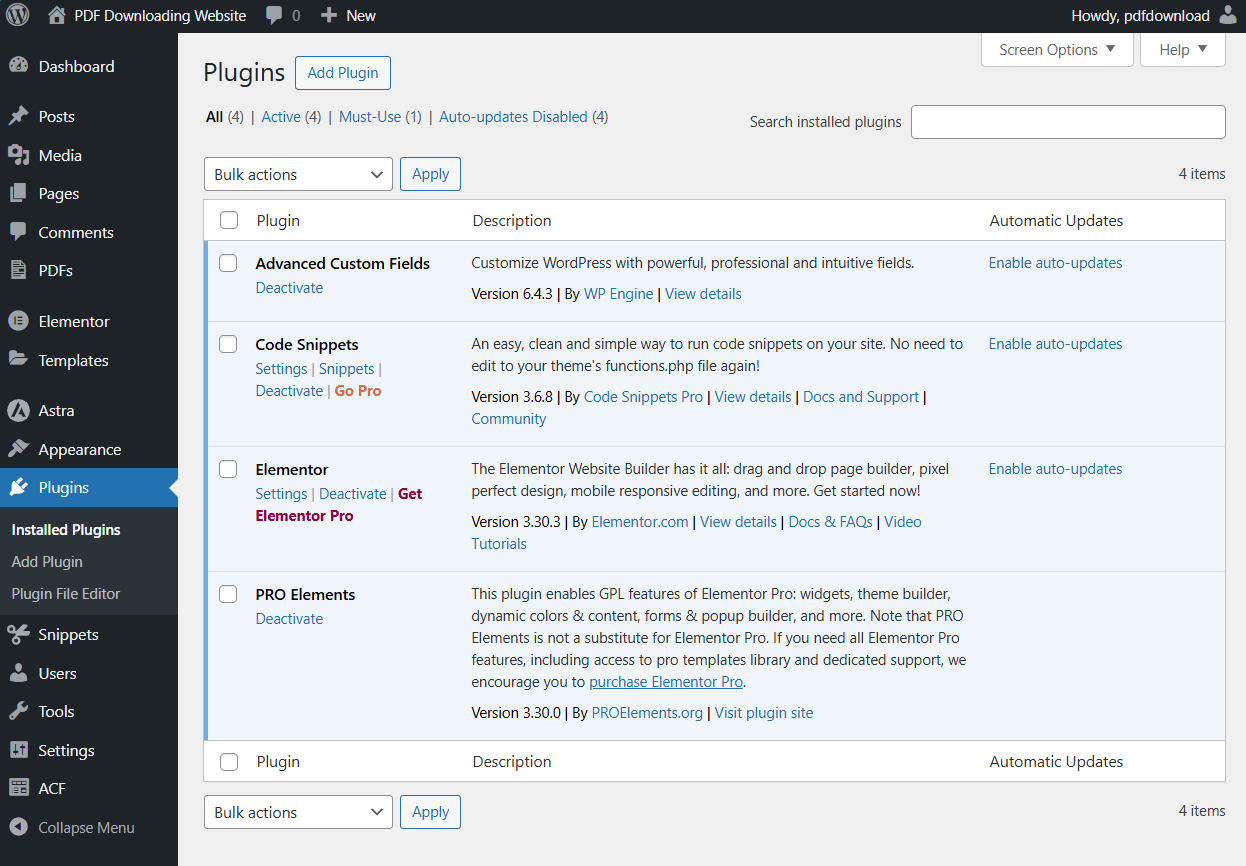Screen dimensions: 1246x866
Task: Click the Templates folder icon
Action: pos(18,360)
